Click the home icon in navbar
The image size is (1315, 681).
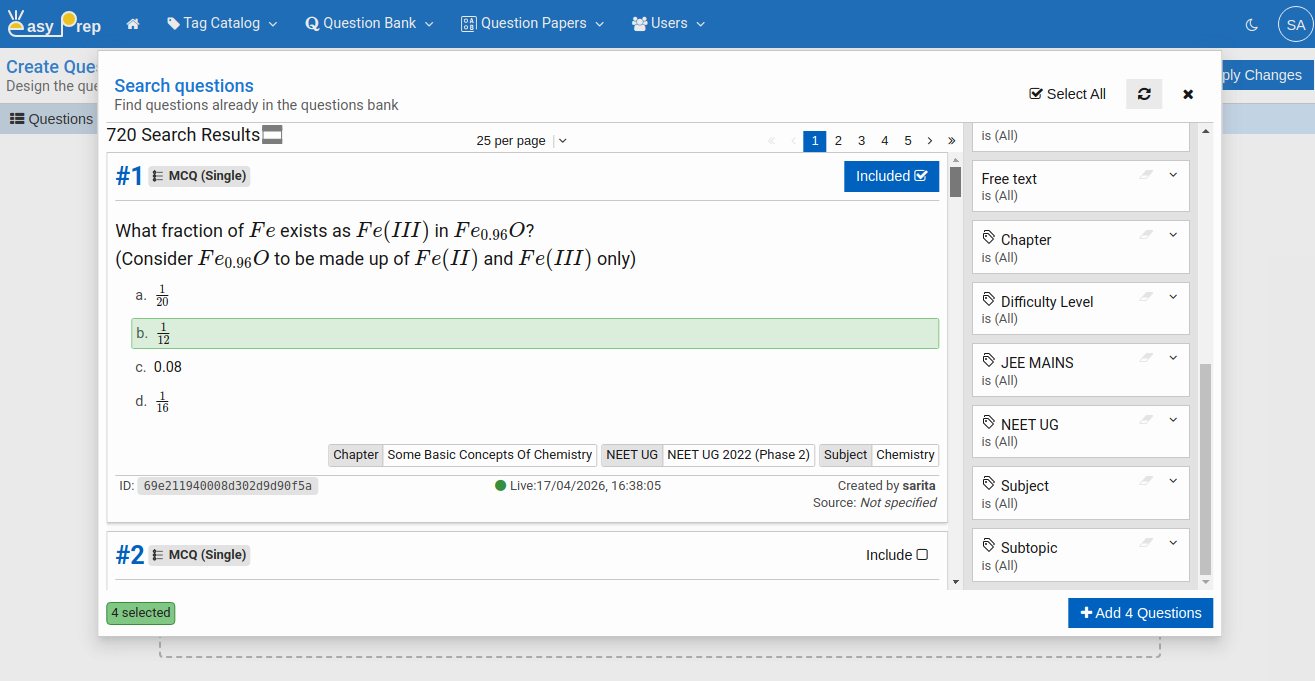click(133, 23)
